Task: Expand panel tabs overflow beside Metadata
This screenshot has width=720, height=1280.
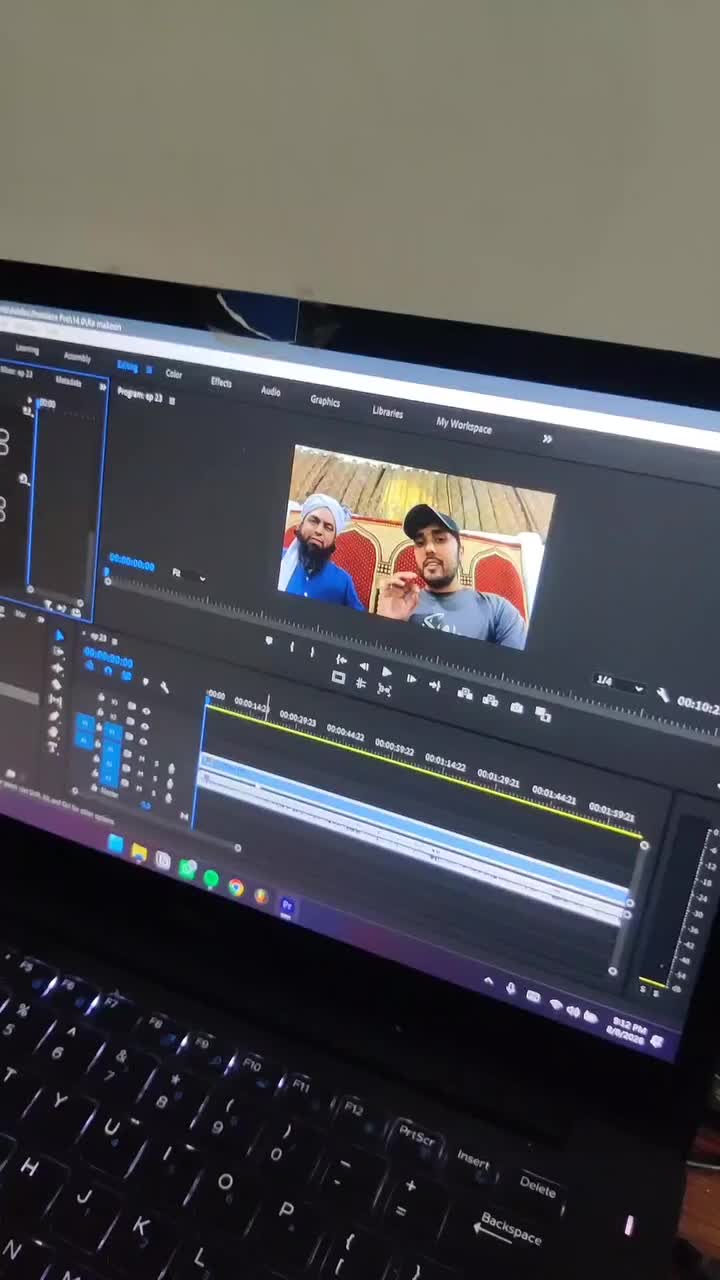Action: tap(103, 387)
